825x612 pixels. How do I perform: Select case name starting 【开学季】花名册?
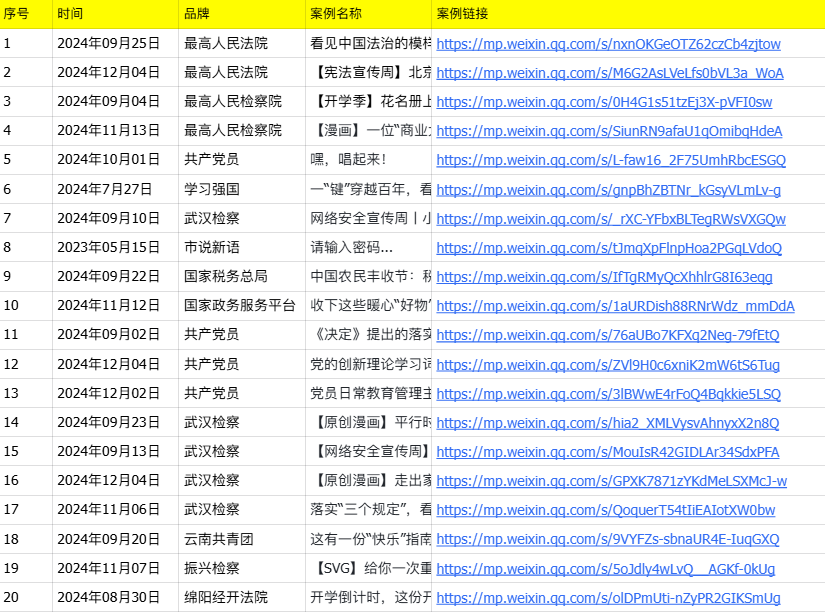(x=368, y=101)
